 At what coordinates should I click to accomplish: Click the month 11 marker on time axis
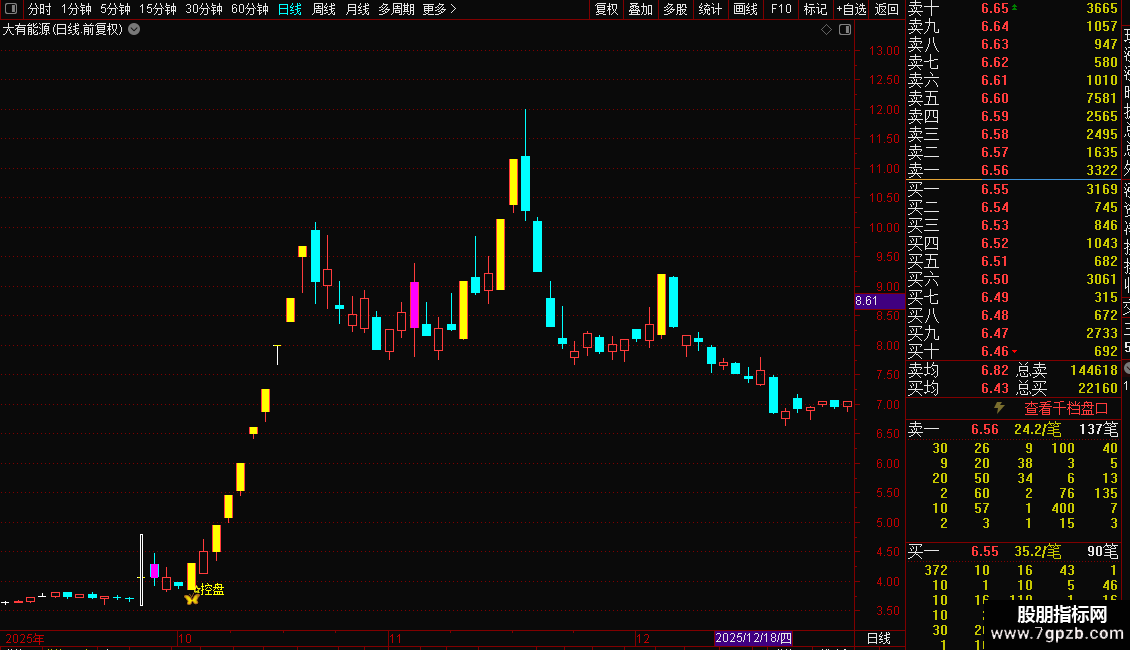coord(395,638)
